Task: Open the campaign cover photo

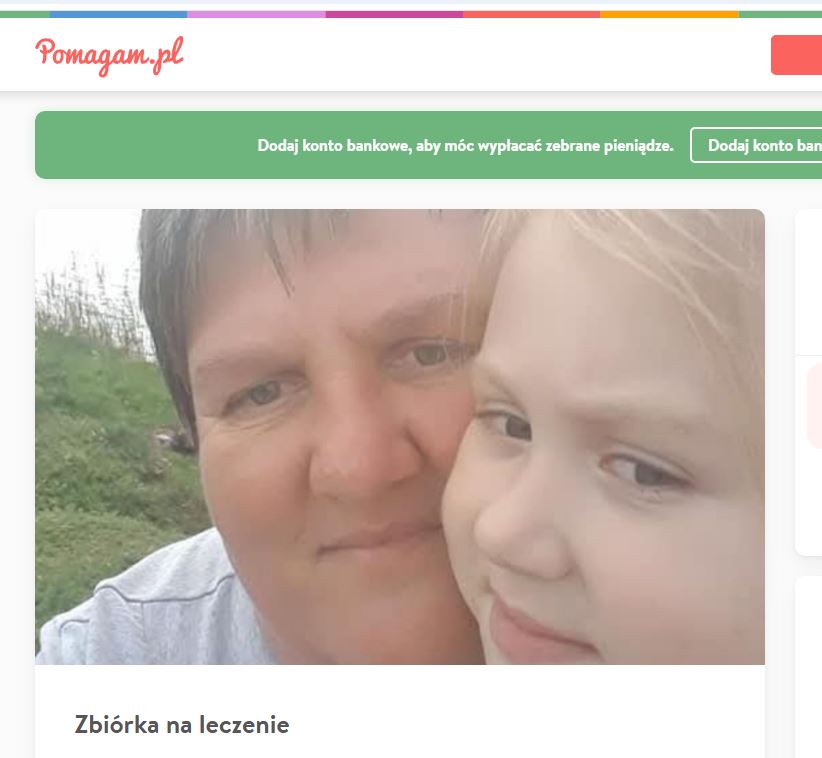Action: tap(399, 437)
